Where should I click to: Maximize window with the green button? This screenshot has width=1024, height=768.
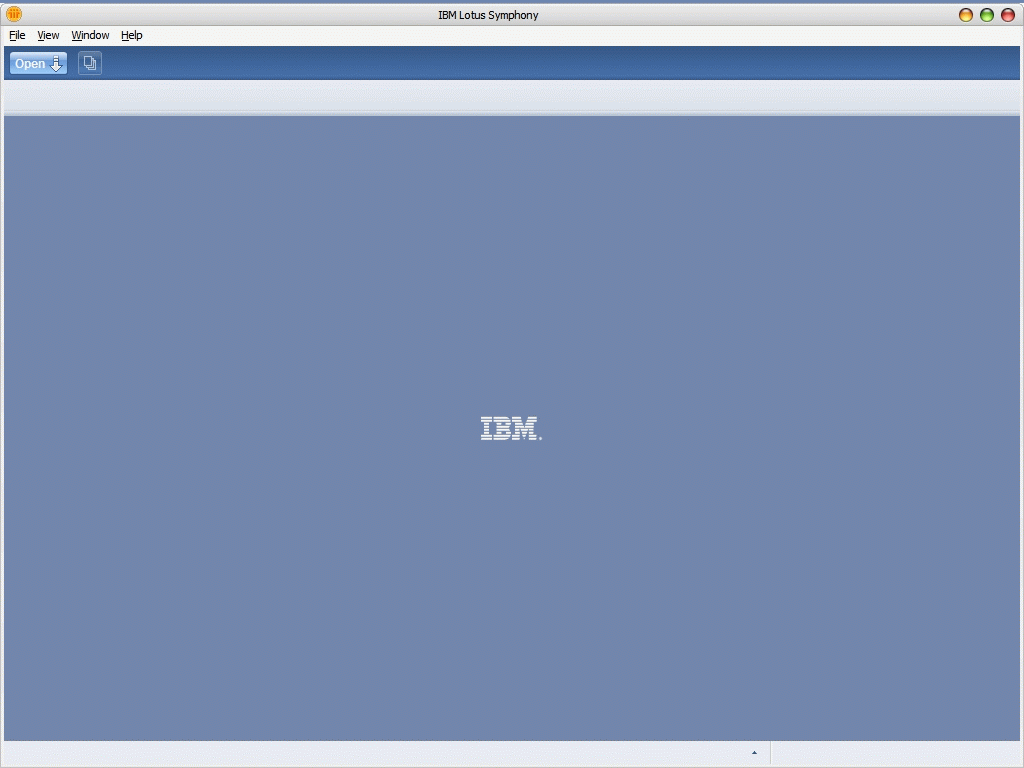coord(987,15)
